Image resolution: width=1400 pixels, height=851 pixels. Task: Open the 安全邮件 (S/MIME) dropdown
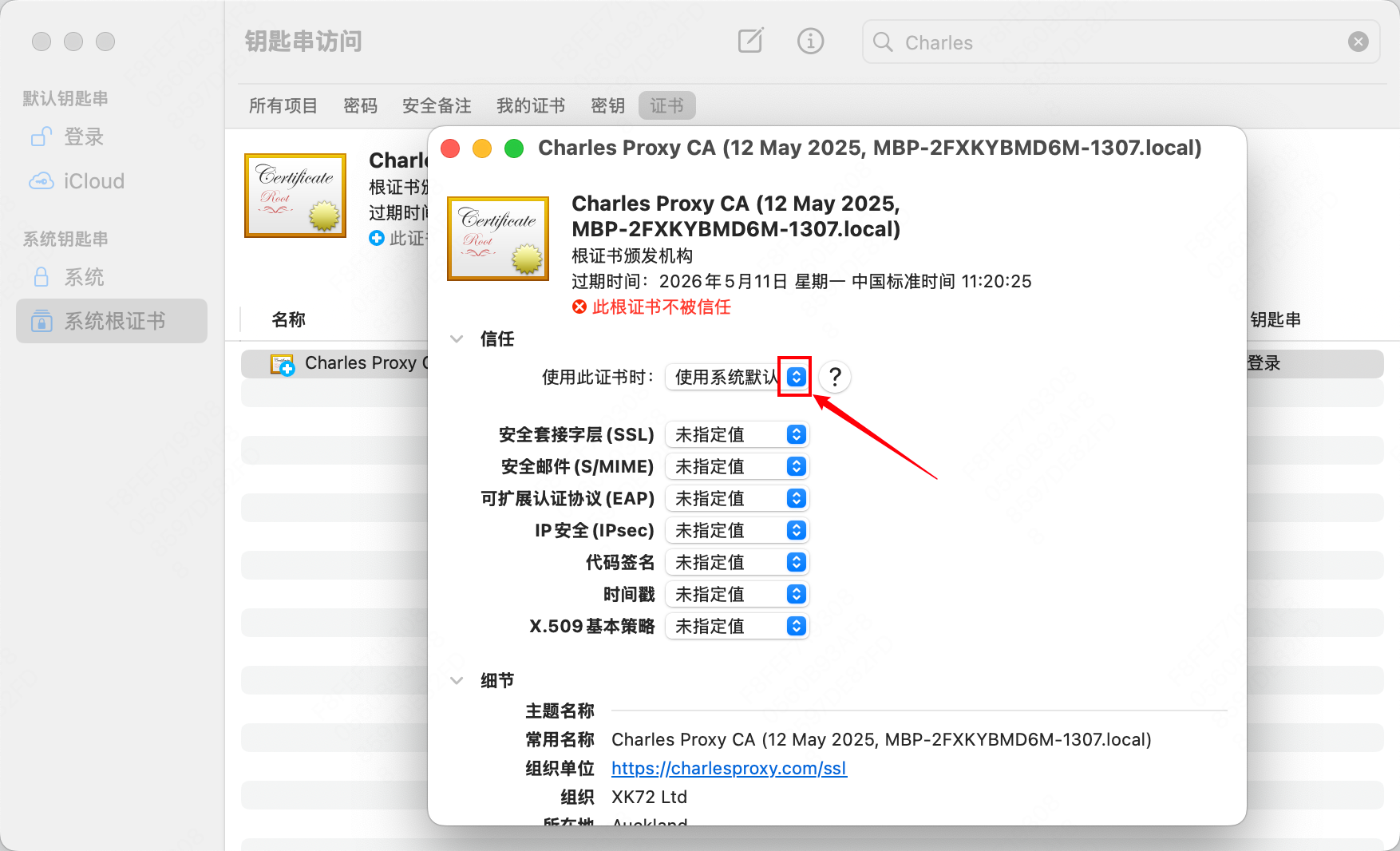[737, 466]
